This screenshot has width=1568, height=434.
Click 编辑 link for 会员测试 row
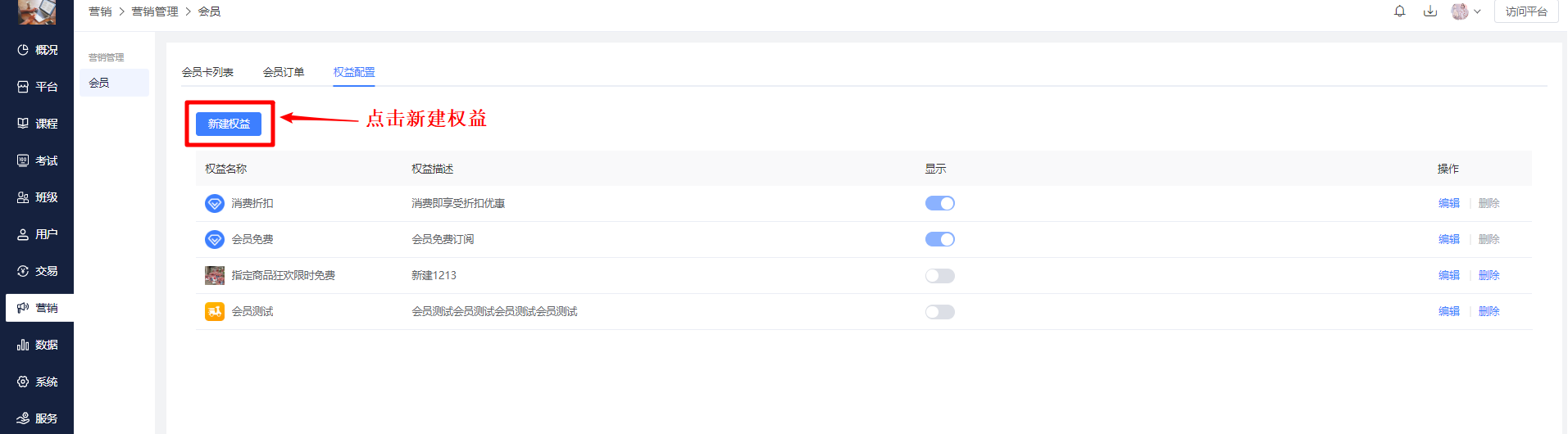tap(1449, 311)
